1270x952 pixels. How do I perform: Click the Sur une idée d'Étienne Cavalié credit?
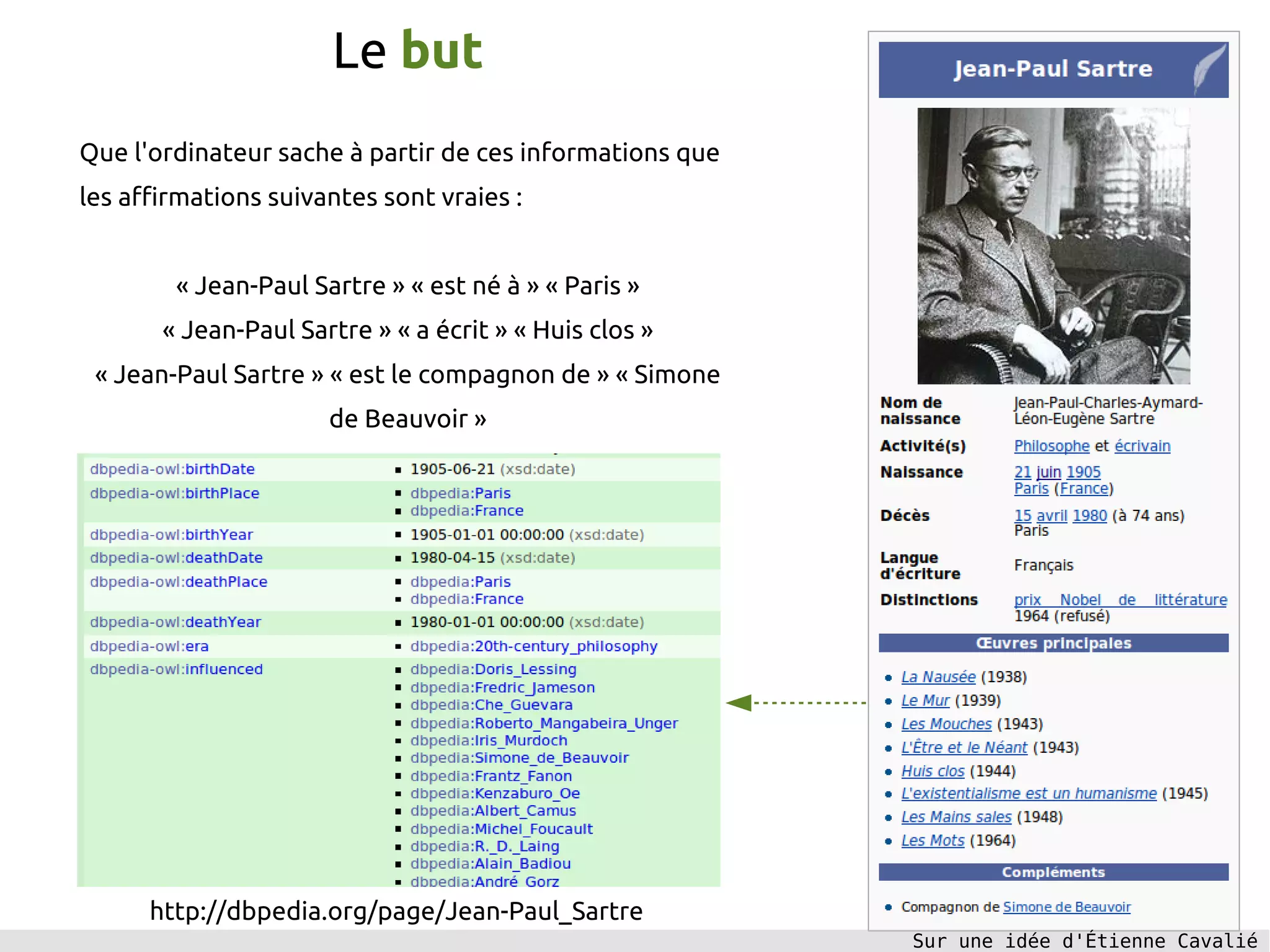[x=1085, y=941]
